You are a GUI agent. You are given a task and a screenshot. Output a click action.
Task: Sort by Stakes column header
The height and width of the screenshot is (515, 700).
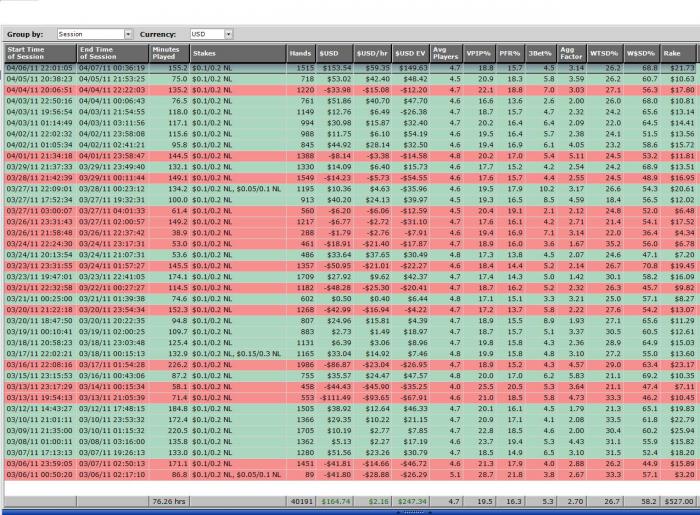pyautogui.click(x=238, y=53)
